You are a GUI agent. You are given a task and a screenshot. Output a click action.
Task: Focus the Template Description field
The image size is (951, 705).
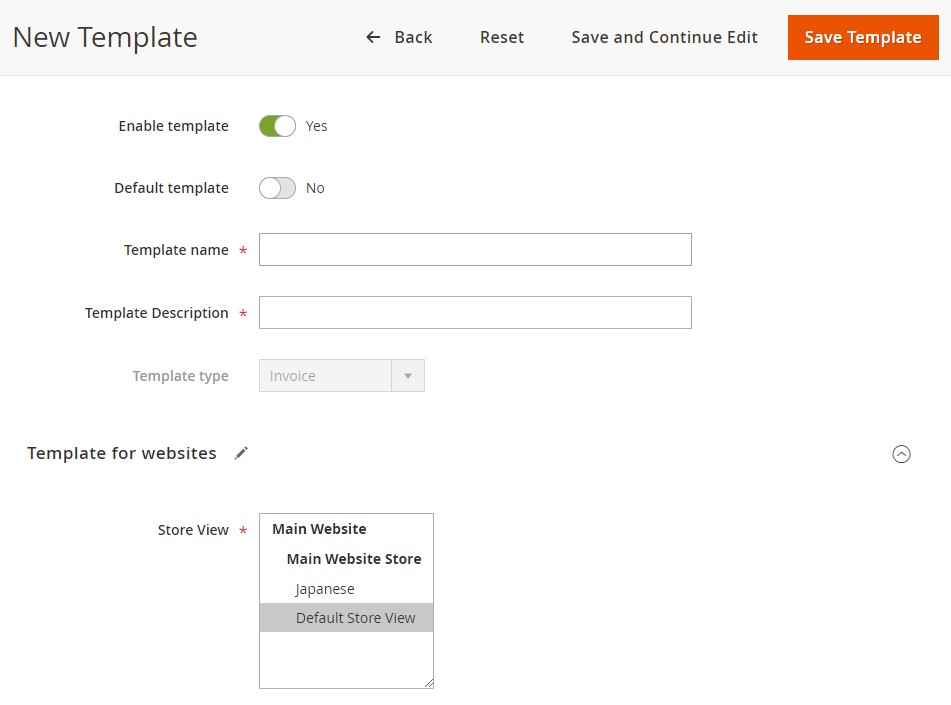pos(475,312)
